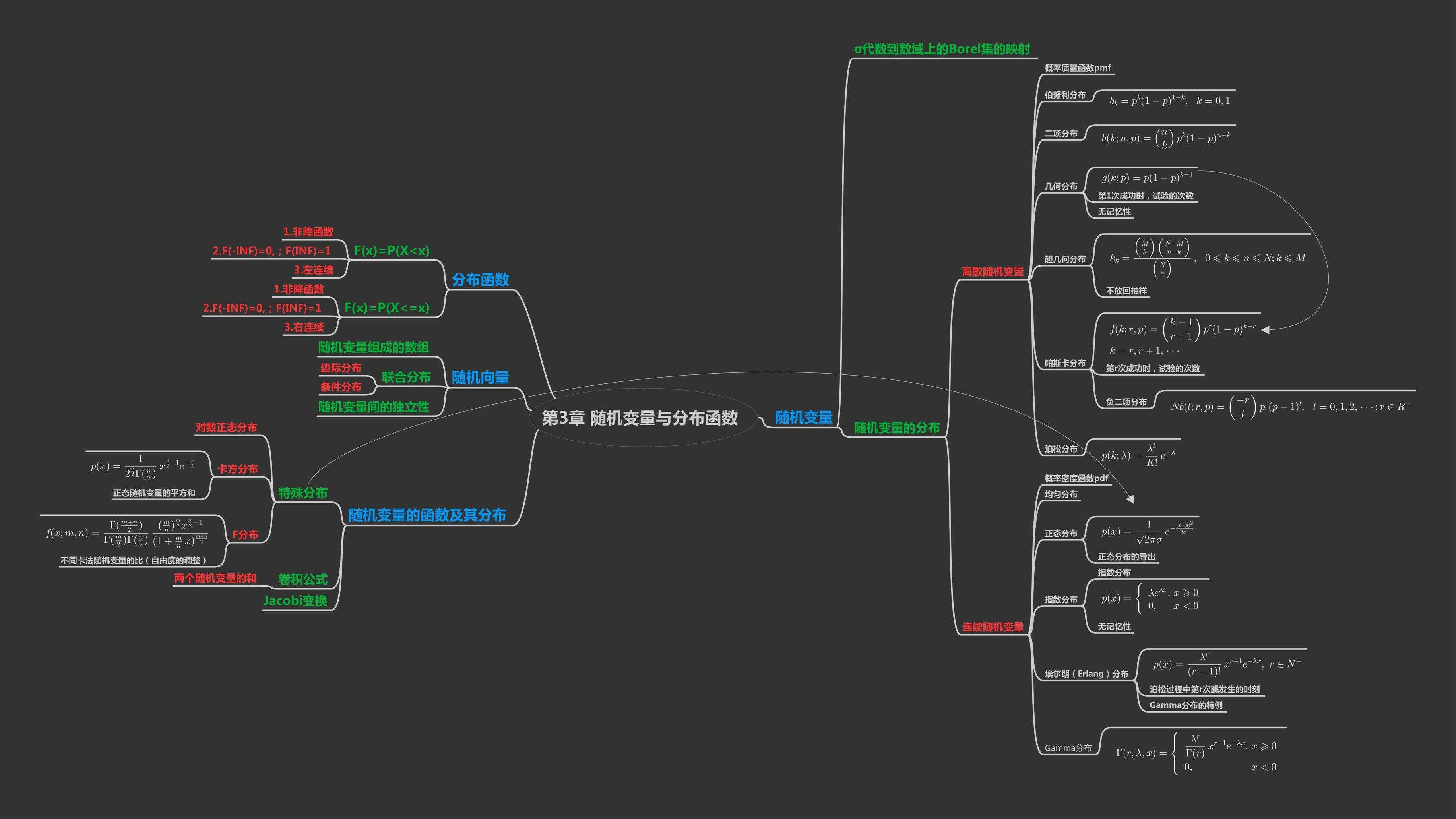1456x819 pixels.
Task: Select the Poisson formula p(k;λ)
Action: [x=1138, y=455]
